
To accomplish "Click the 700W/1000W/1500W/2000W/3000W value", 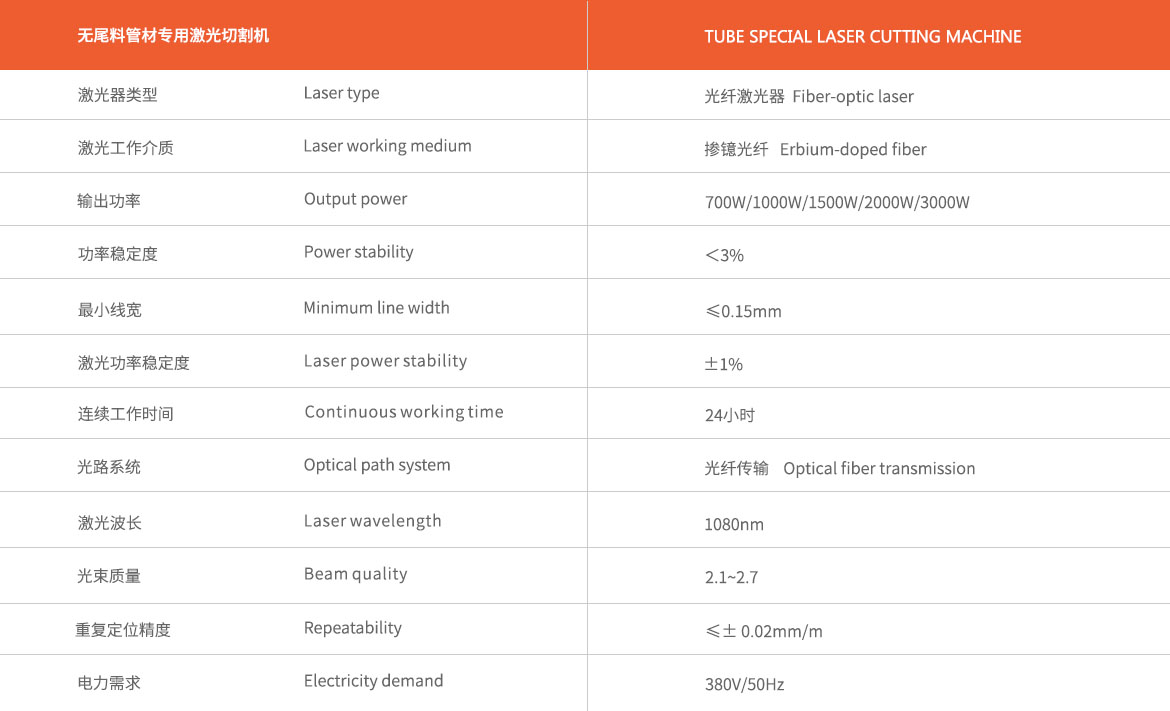I will tap(837, 202).
